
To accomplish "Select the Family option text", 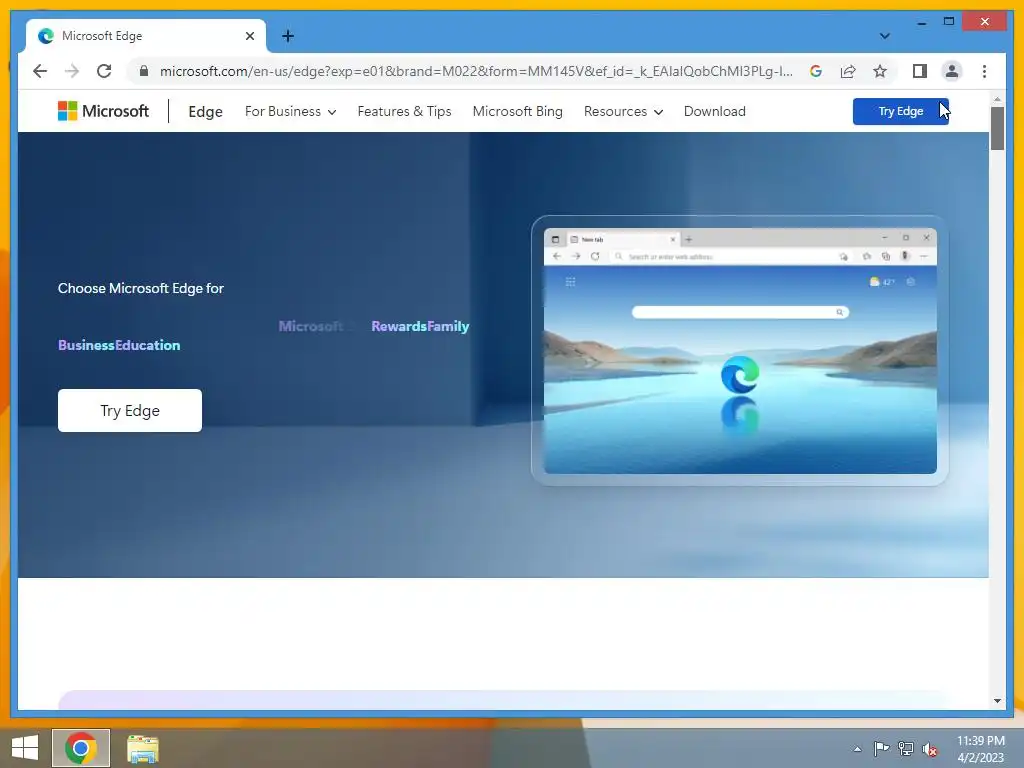I will click(448, 327).
